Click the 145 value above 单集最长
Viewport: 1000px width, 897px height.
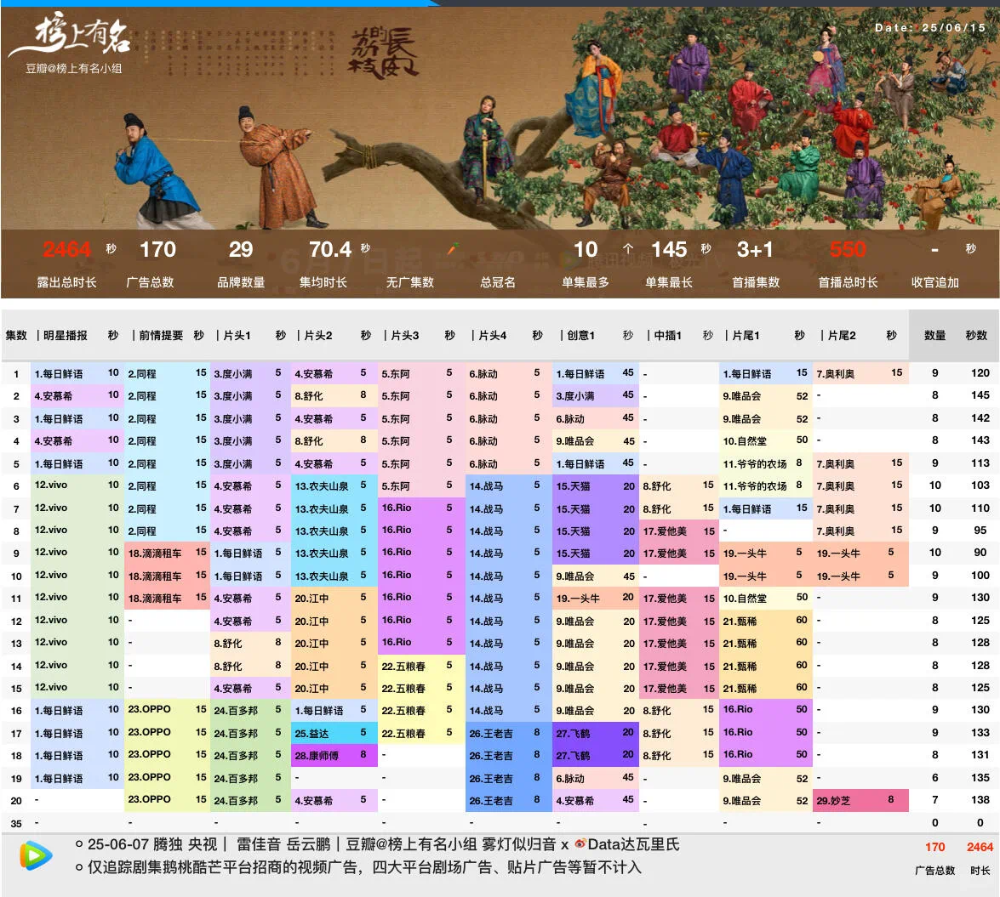(x=669, y=249)
